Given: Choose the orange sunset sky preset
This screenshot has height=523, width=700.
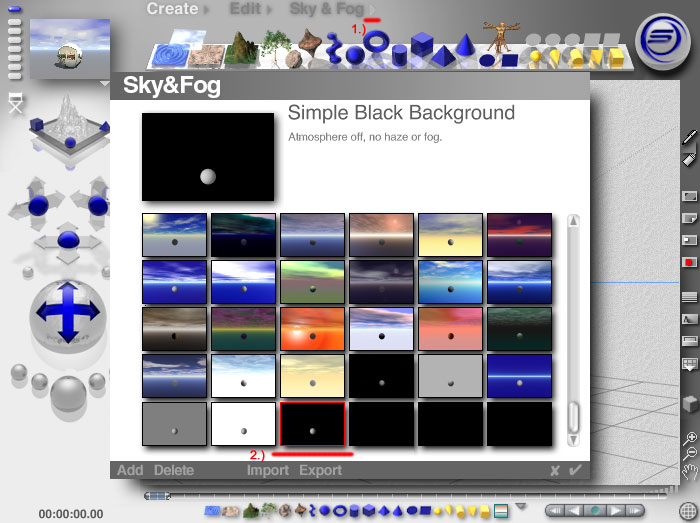Looking at the screenshot, I should click(313, 329).
